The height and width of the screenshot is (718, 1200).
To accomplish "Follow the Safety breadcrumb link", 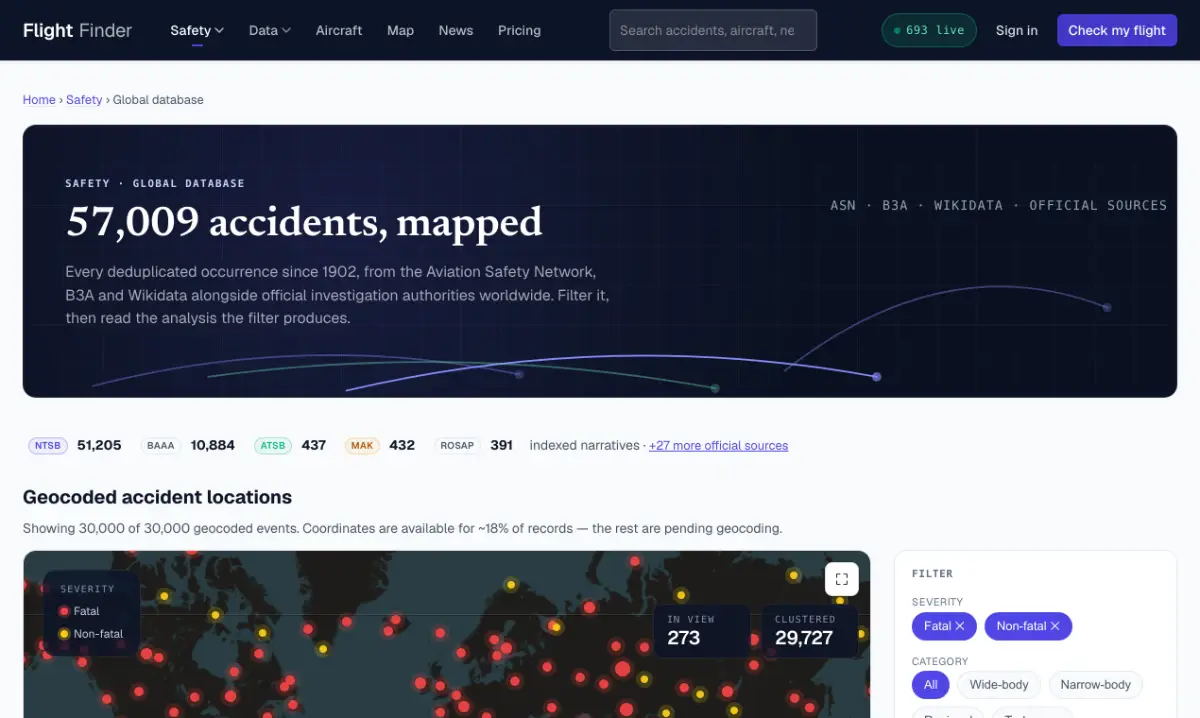I will pyautogui.click(x=84, y=100).
